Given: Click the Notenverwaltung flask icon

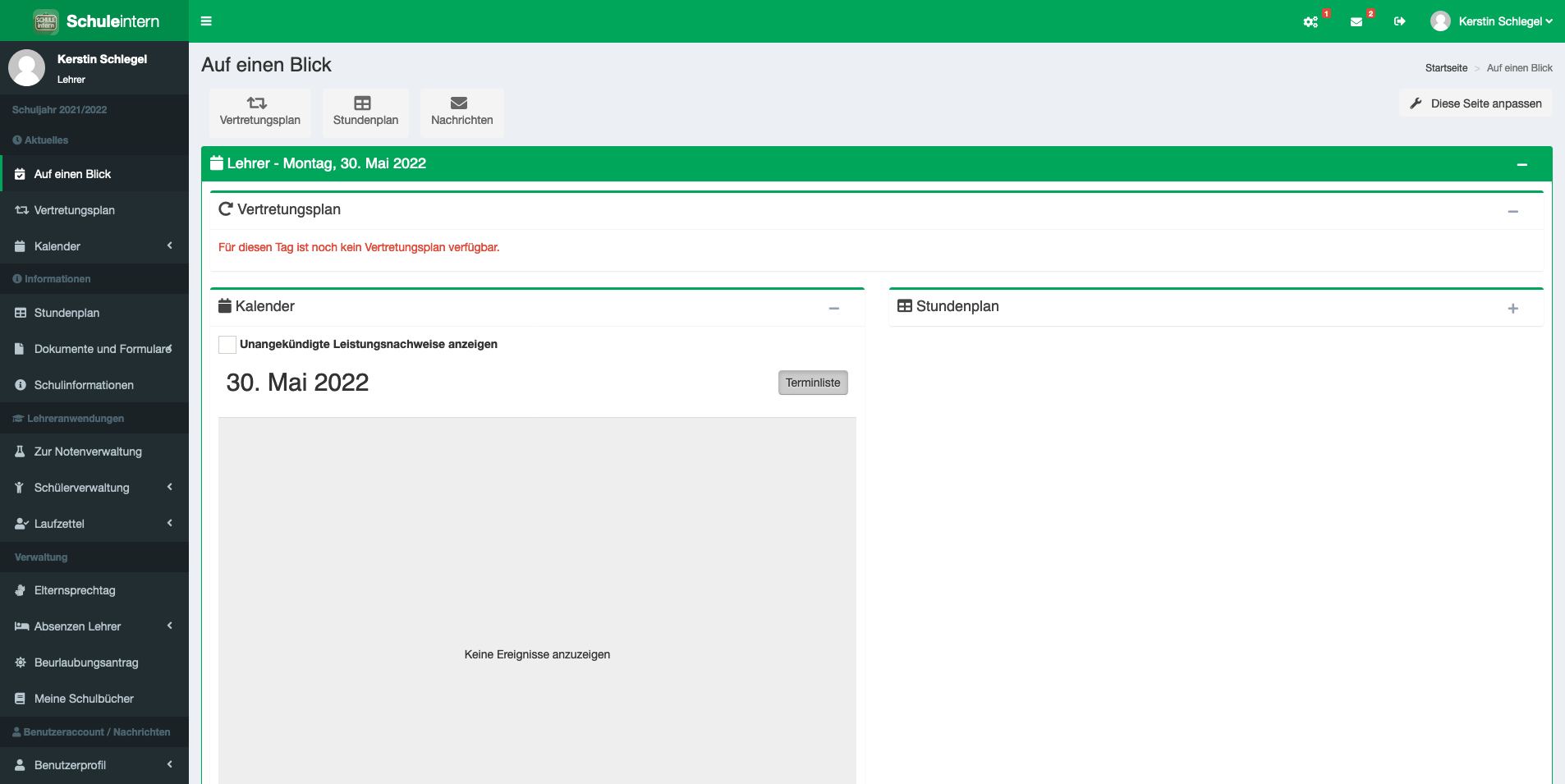Looking at the screenshot, I should point(20,452).
